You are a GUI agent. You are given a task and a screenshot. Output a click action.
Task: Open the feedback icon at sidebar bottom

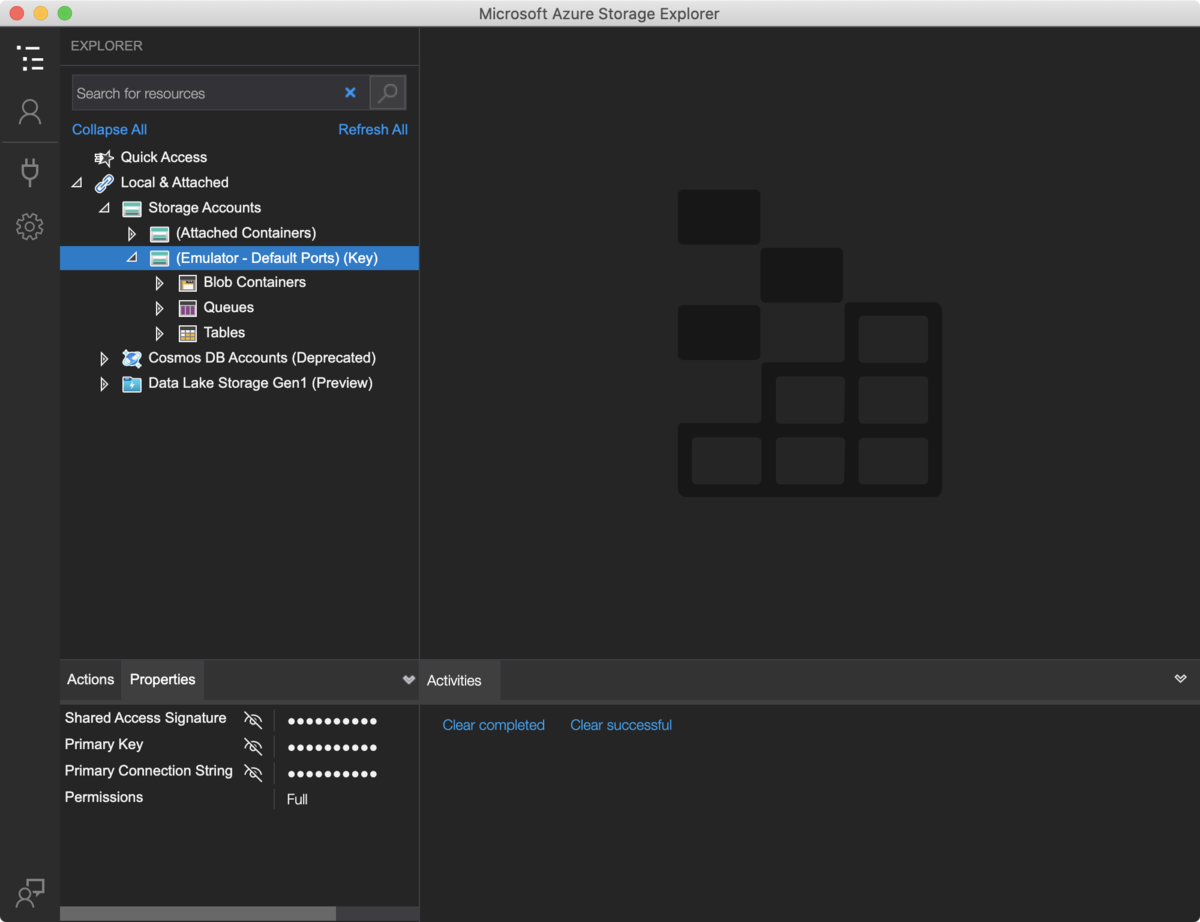(30, 893)
